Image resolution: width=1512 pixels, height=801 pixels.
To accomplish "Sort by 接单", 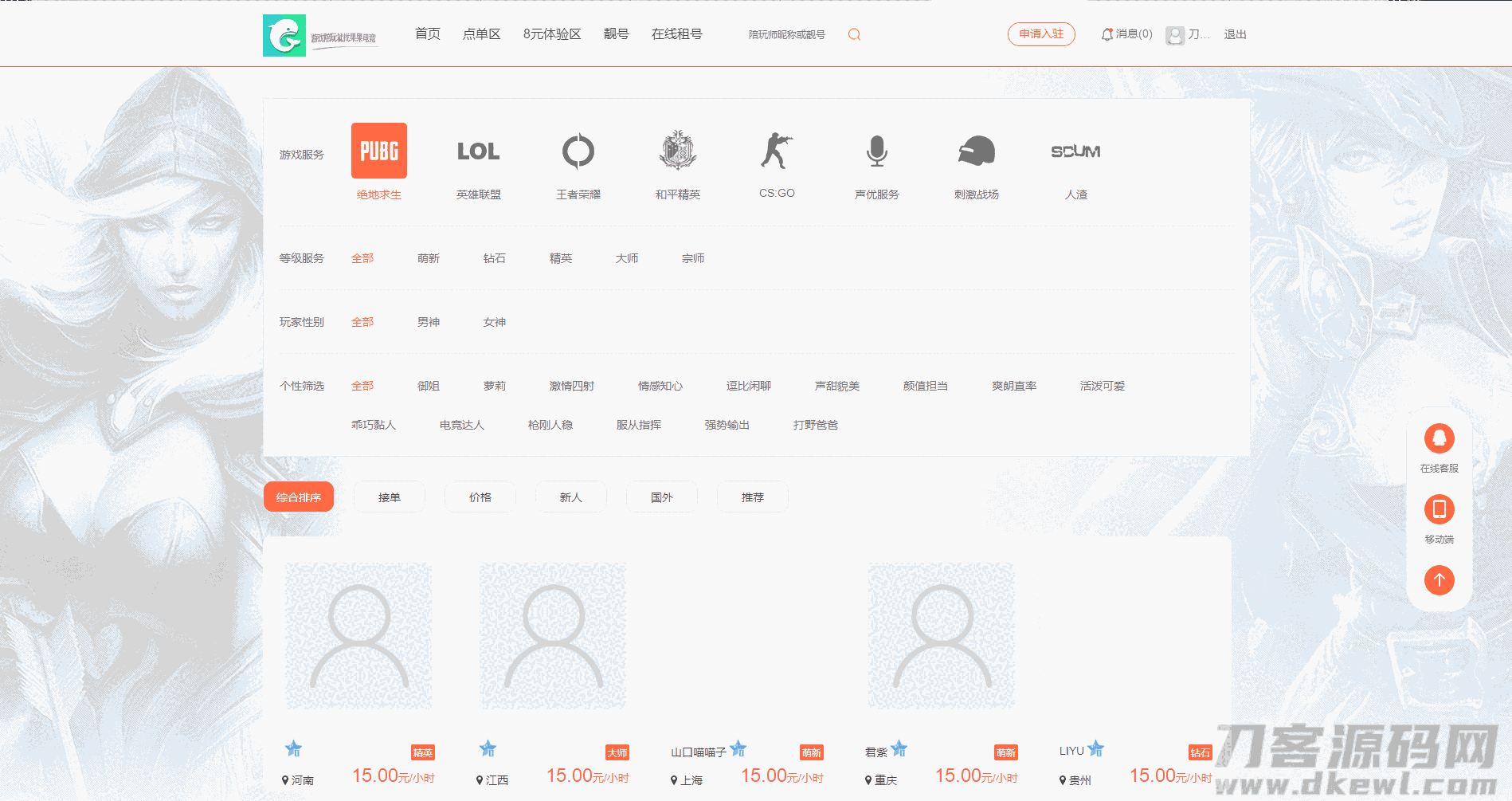I will click(x=390, y=497).
